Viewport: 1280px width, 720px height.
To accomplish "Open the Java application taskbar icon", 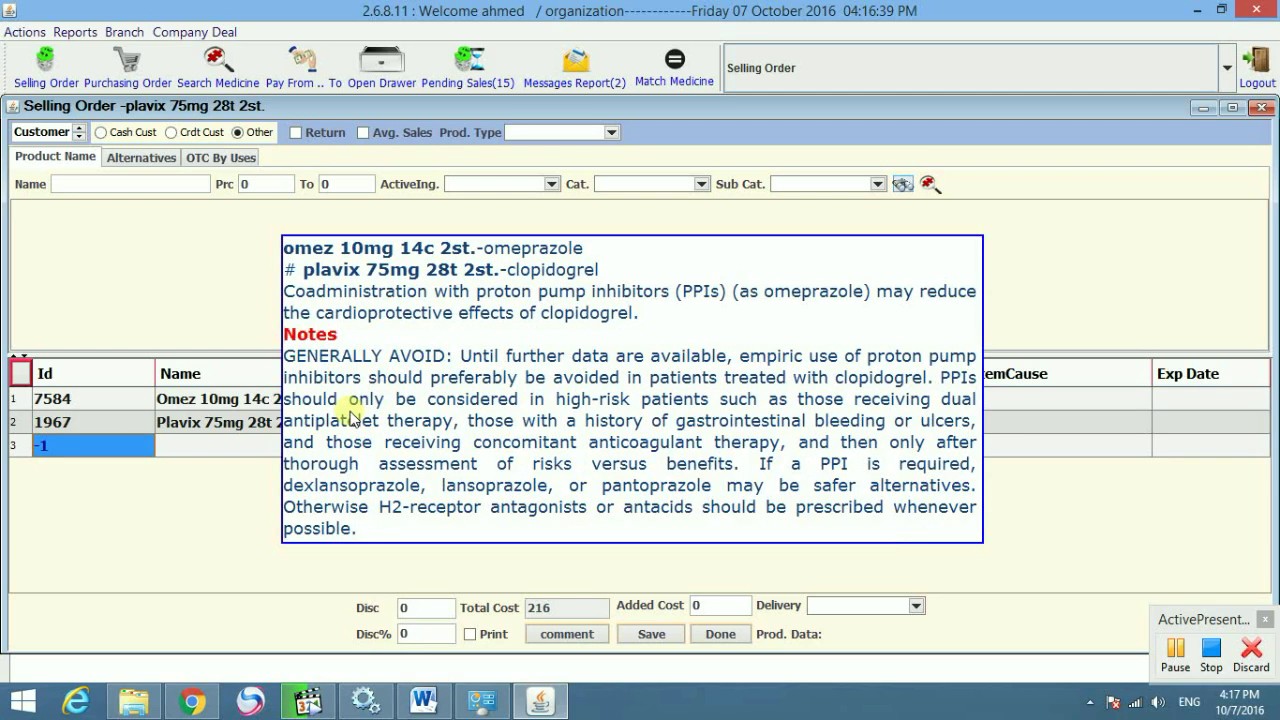I will [540, 702].
